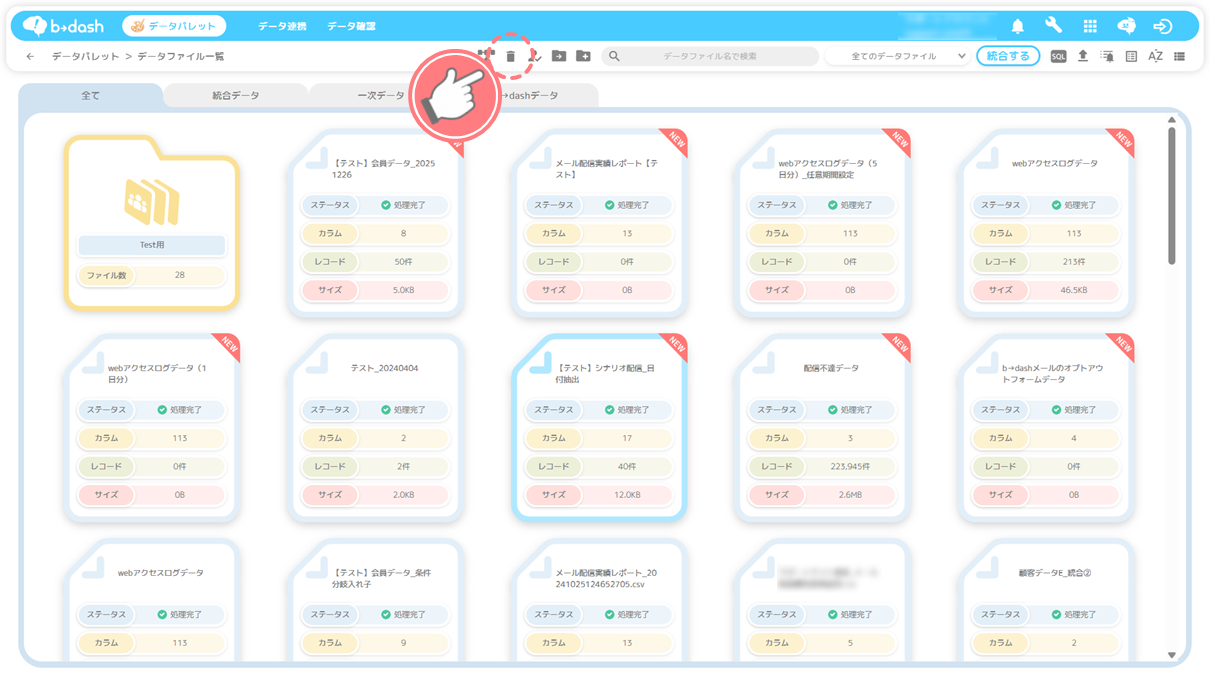The image size is (1210, 680).
Task: Click the move-to-folder icon
Action: 559,57
